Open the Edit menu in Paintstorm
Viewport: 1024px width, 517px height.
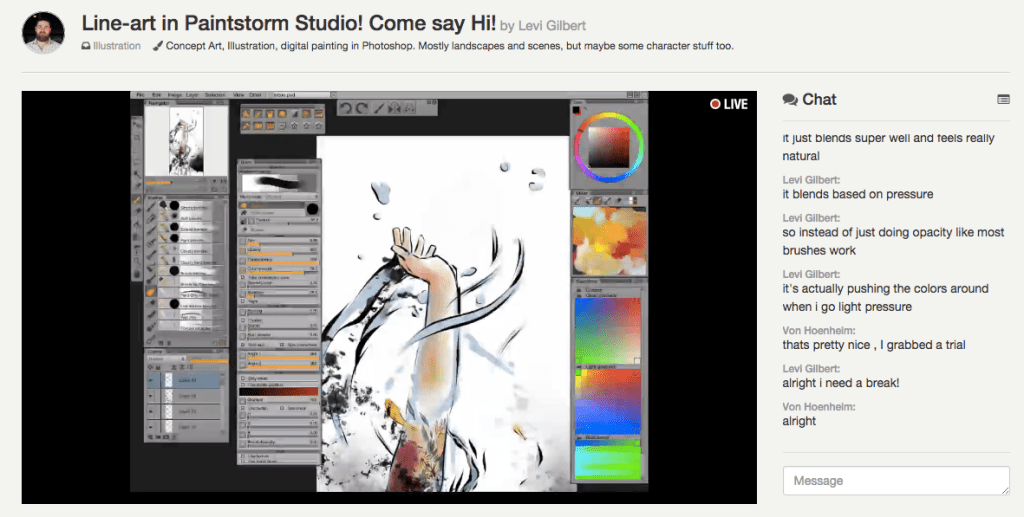coord(157,95)
